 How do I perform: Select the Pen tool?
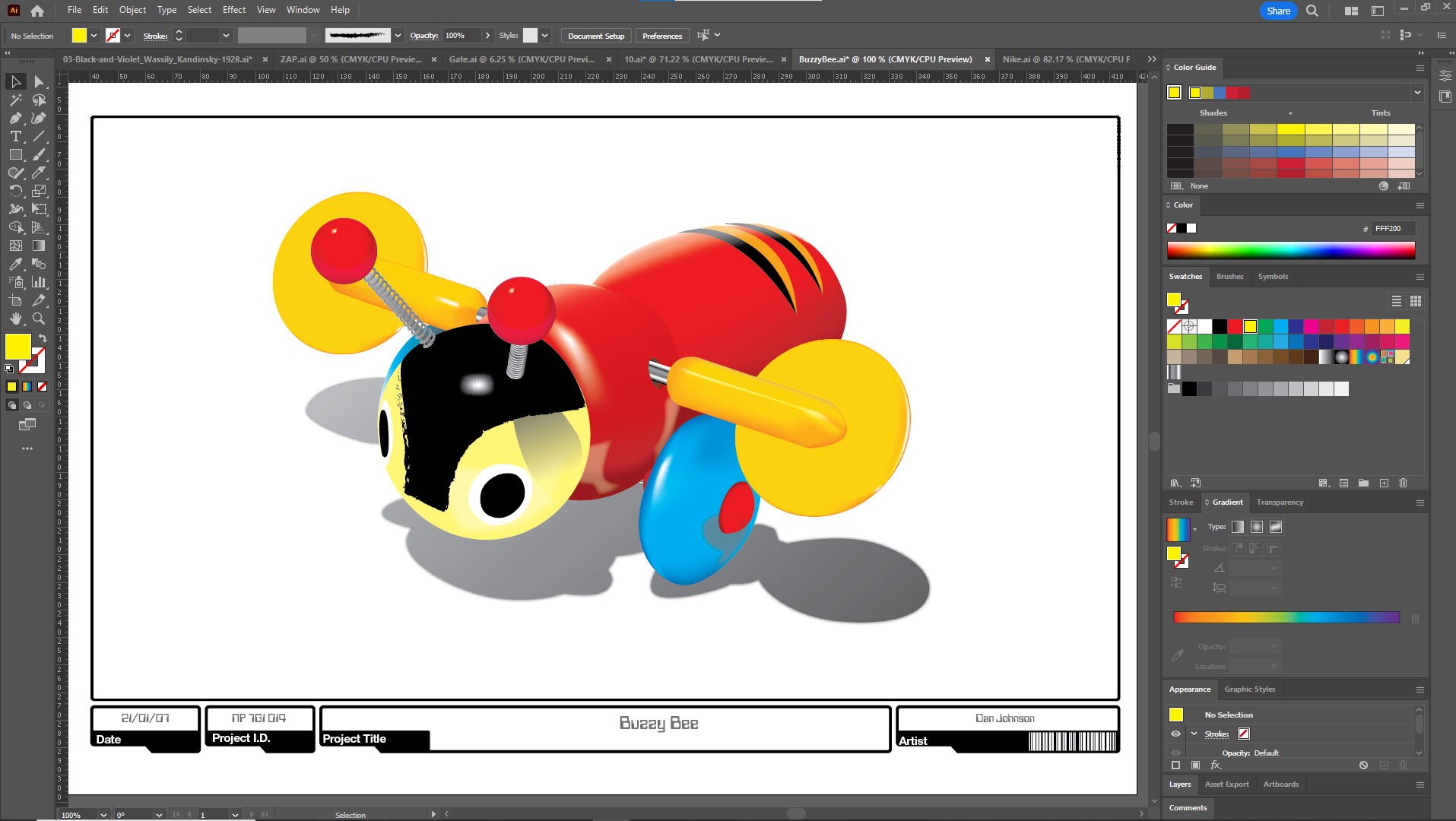click(15, 118)
